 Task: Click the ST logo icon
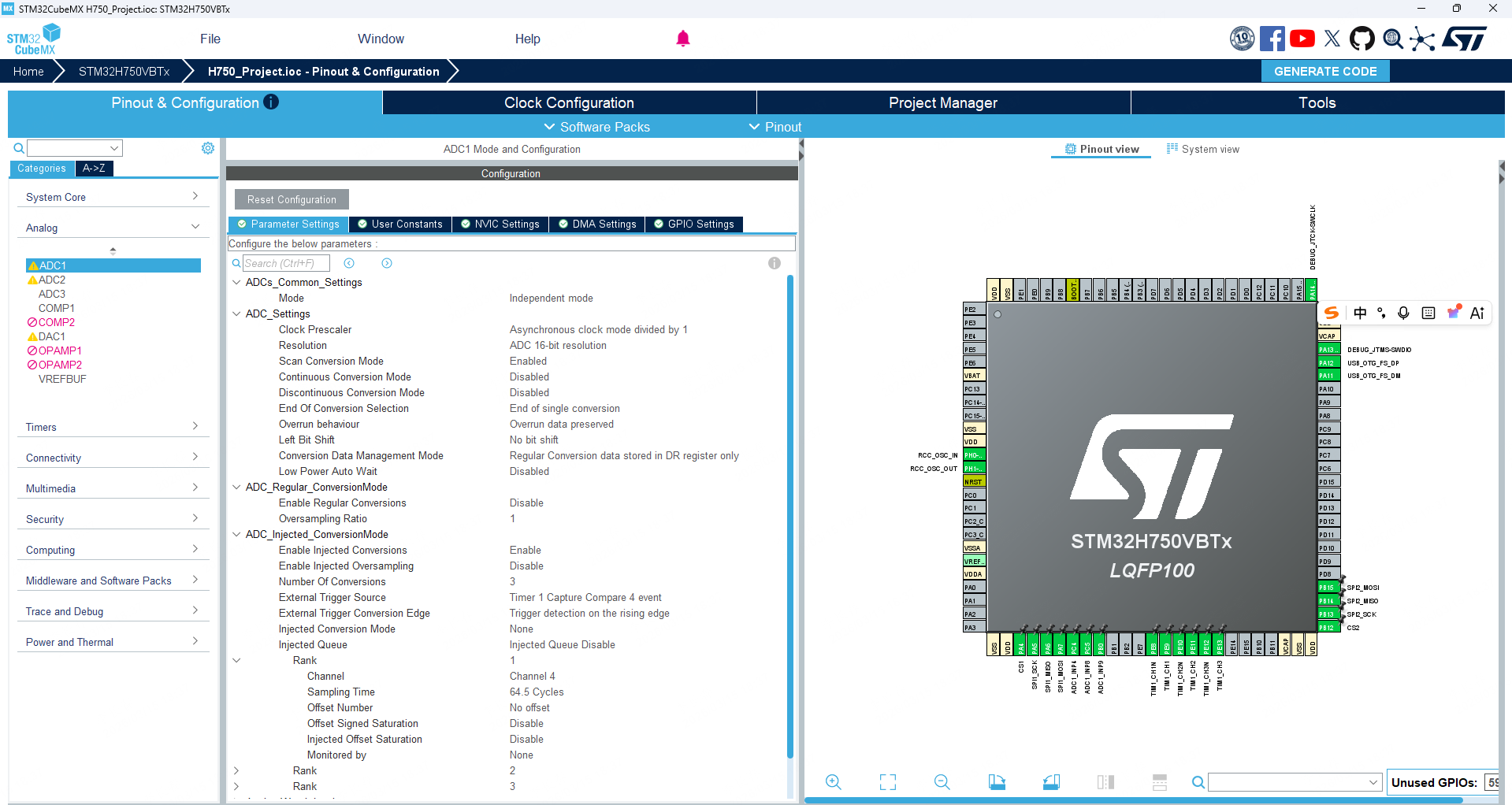tap(1465, 39)
